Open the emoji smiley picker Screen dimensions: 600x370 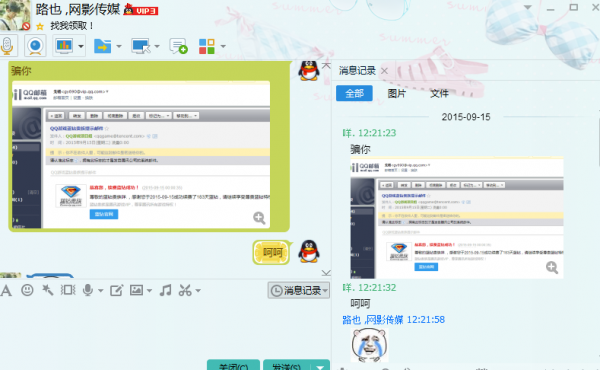click(27, 290)
